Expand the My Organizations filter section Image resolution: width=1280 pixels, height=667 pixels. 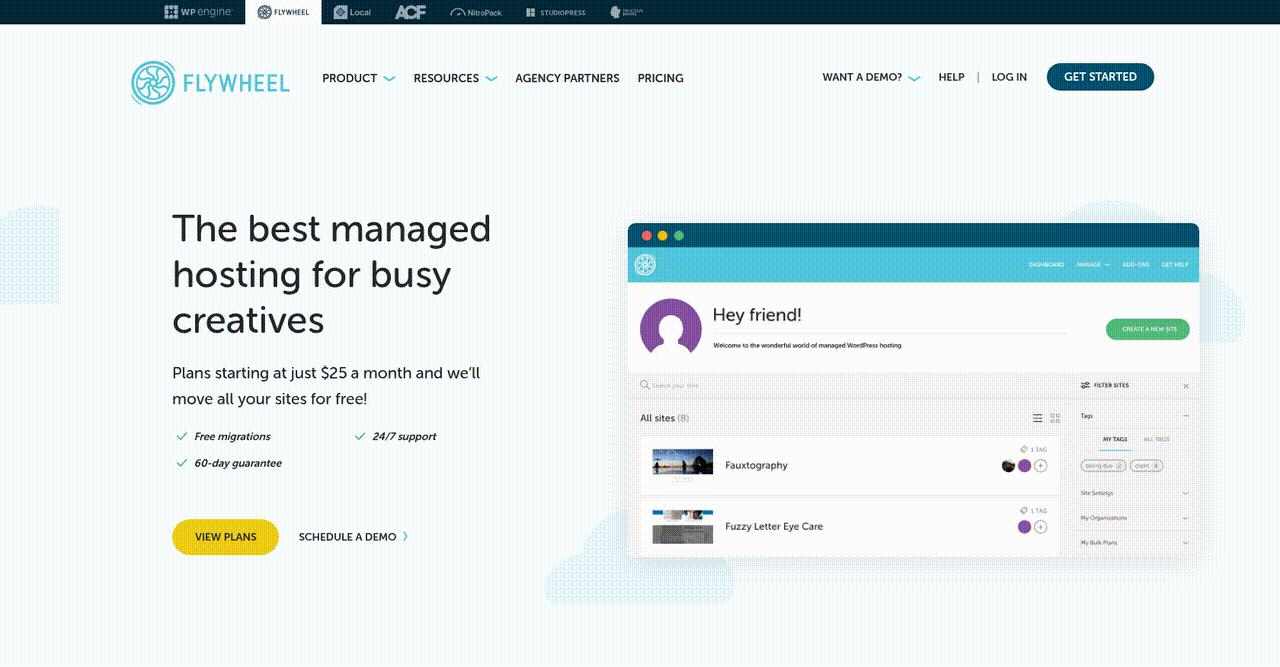coord(1135,518)
